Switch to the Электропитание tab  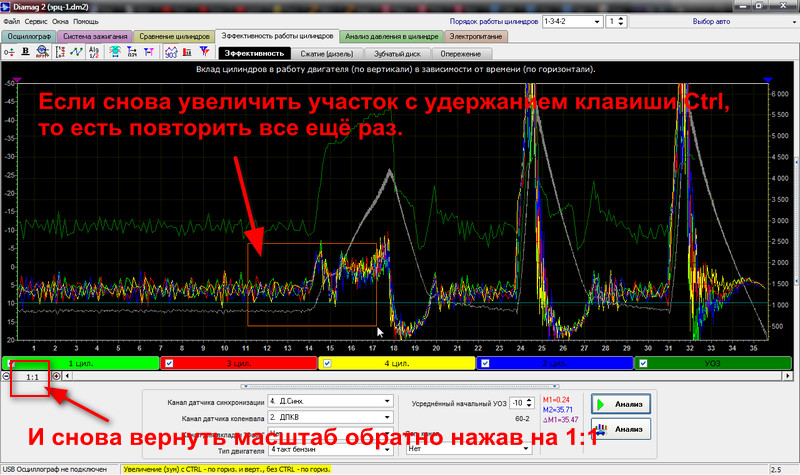(x=476, y=37)
